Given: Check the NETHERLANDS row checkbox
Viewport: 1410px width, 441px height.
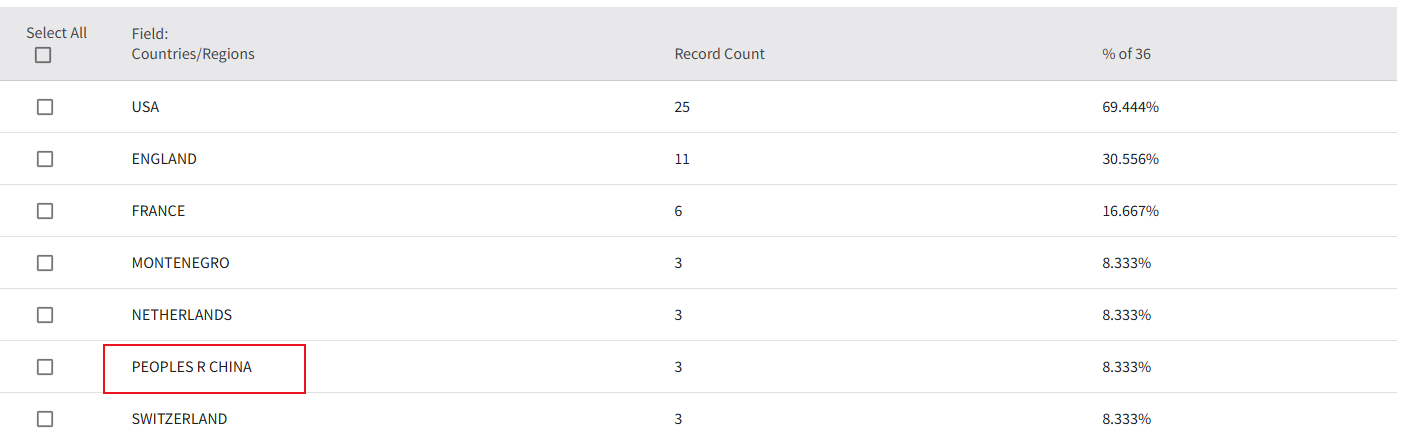Looking at the screenshot, I should point(45,315).
